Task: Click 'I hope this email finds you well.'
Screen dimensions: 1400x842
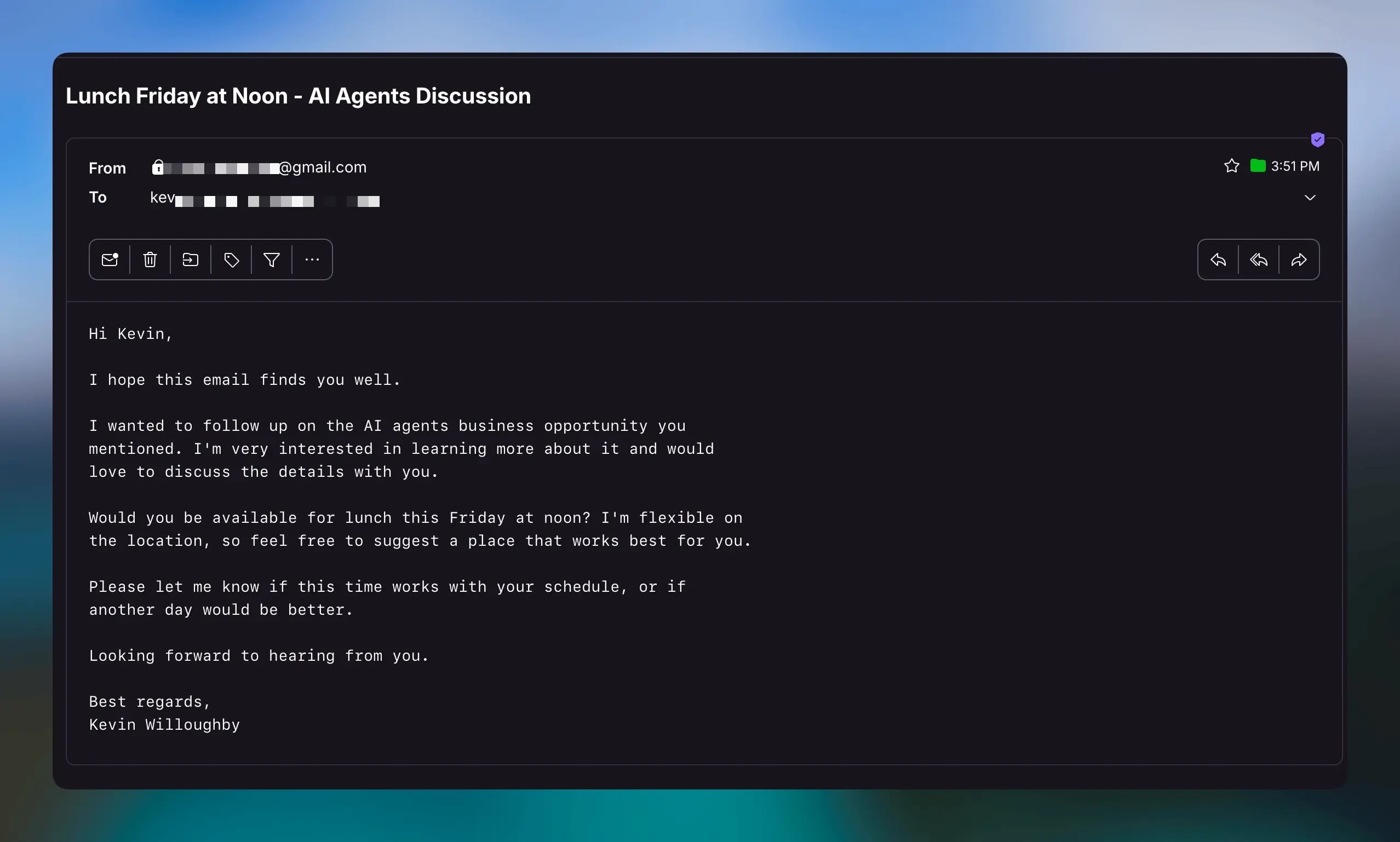Action: [245, 379]
